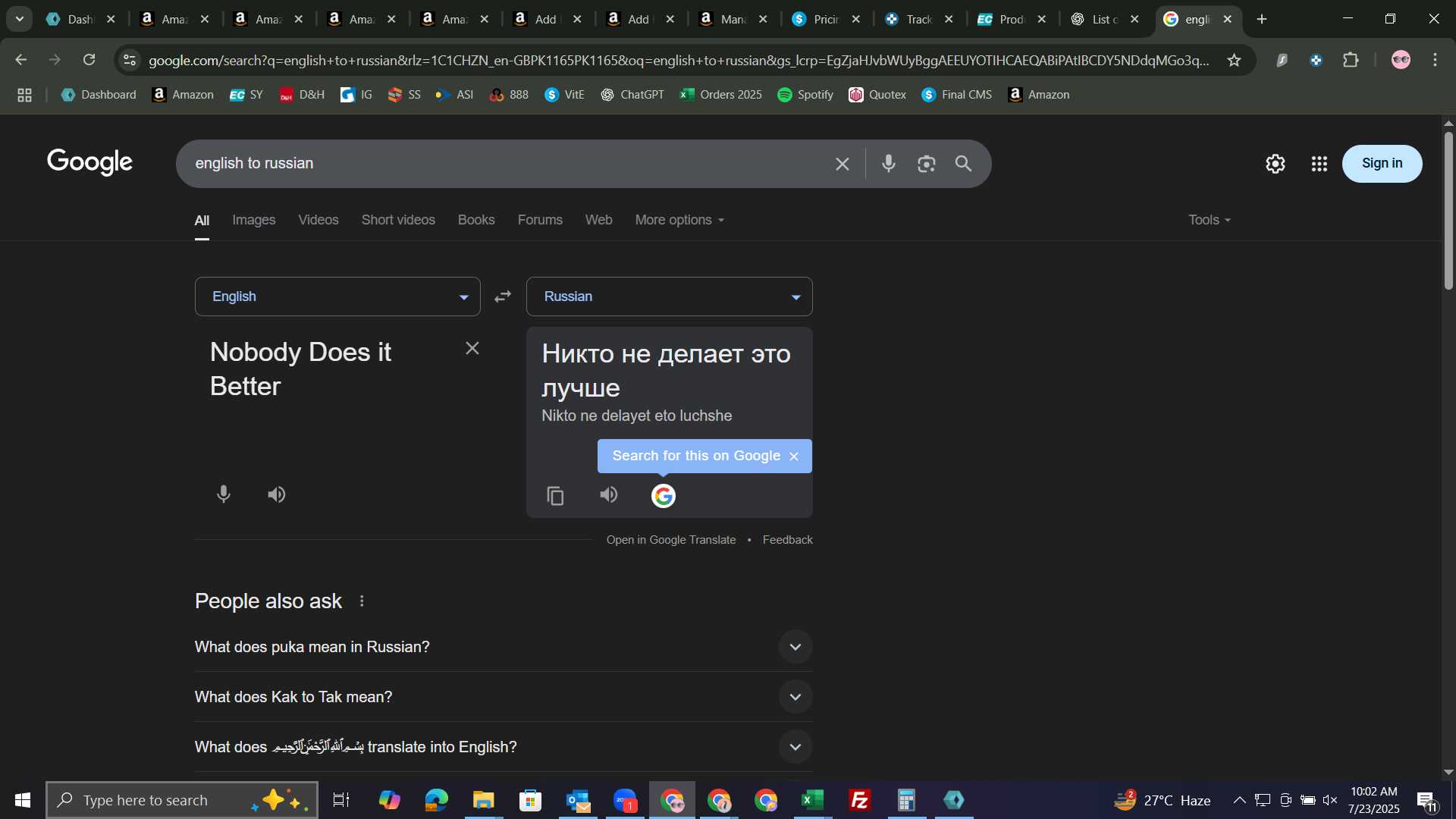This screenshot has height=819, width=1456.
Task: Open in Google Translate link
Action: (x=671, y=540)
